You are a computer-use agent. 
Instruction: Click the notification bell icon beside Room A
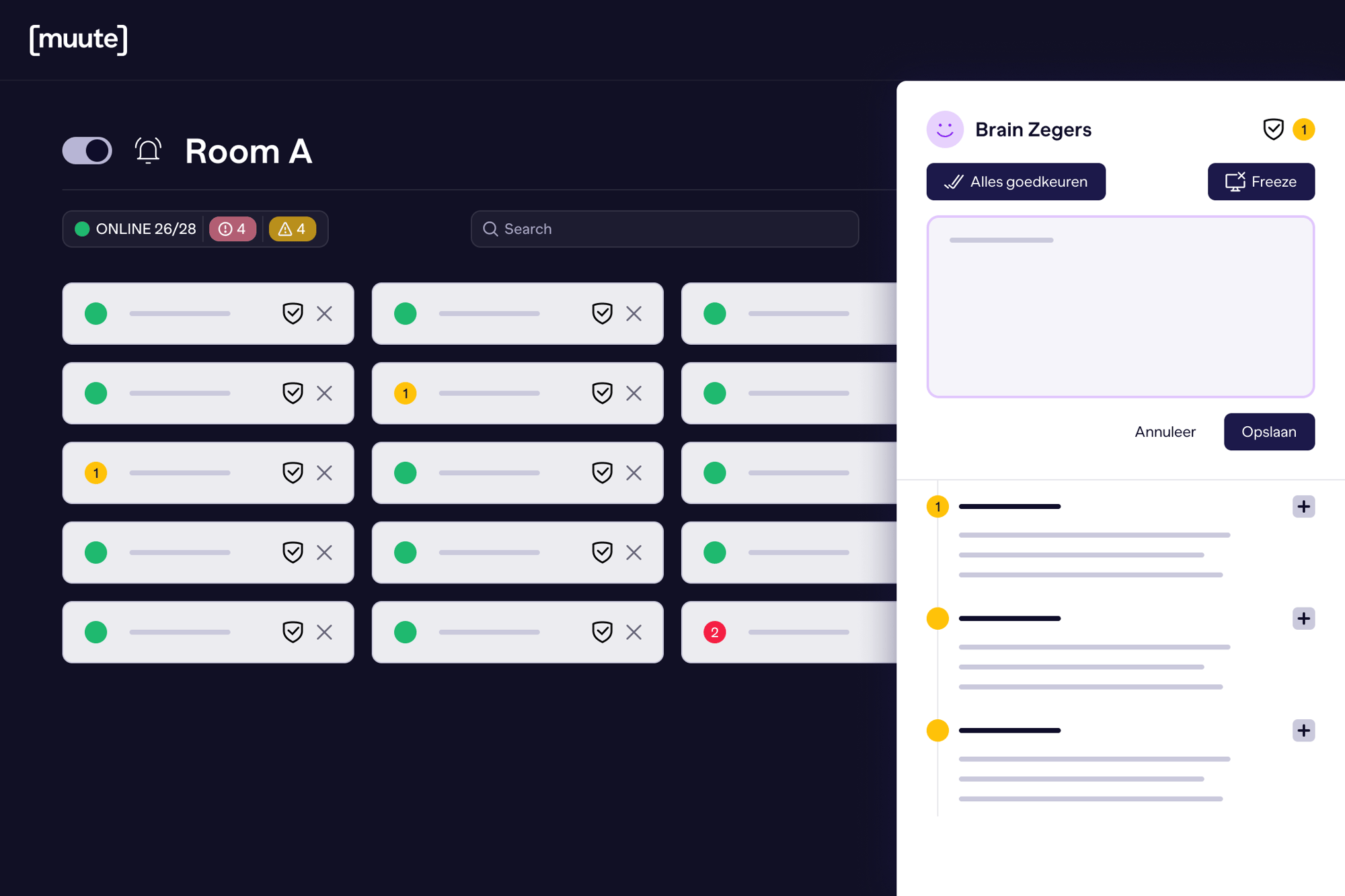tap(148, 151)
